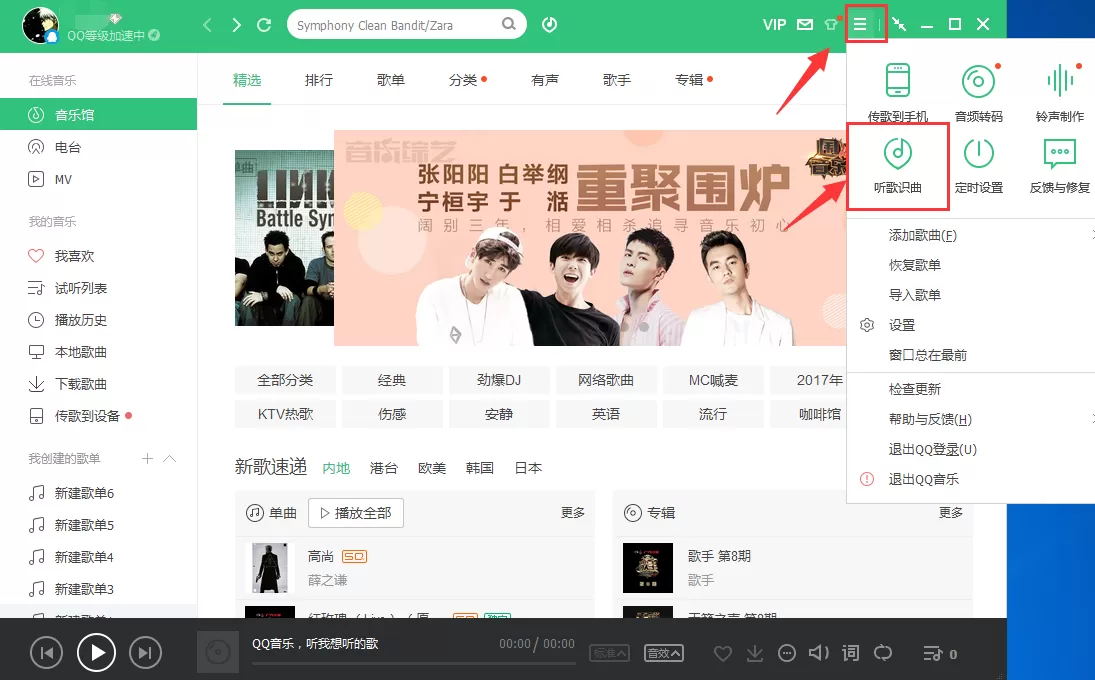
Task: Like the current song heart icon
Action: [723, 653]
